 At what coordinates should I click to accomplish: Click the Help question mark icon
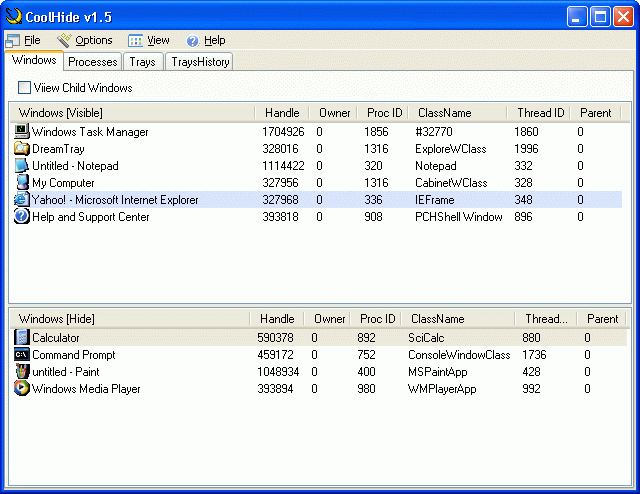tap(192, 41)
